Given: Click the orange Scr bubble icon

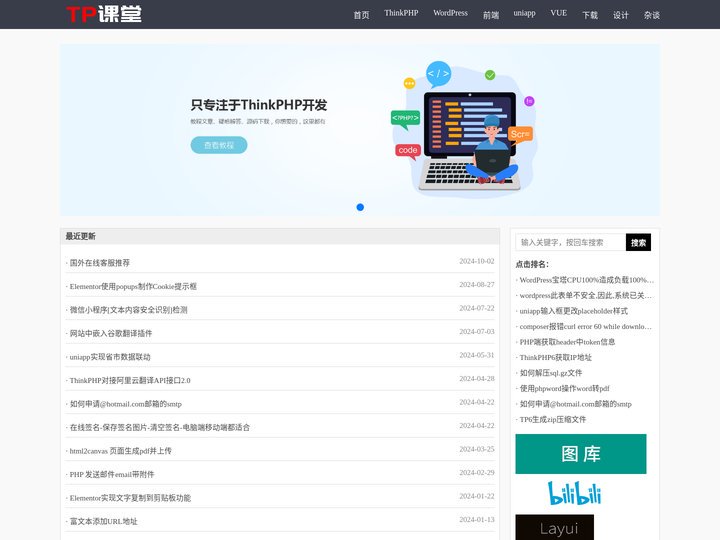Looking at the screenshot, I should [x=520, y=134].
